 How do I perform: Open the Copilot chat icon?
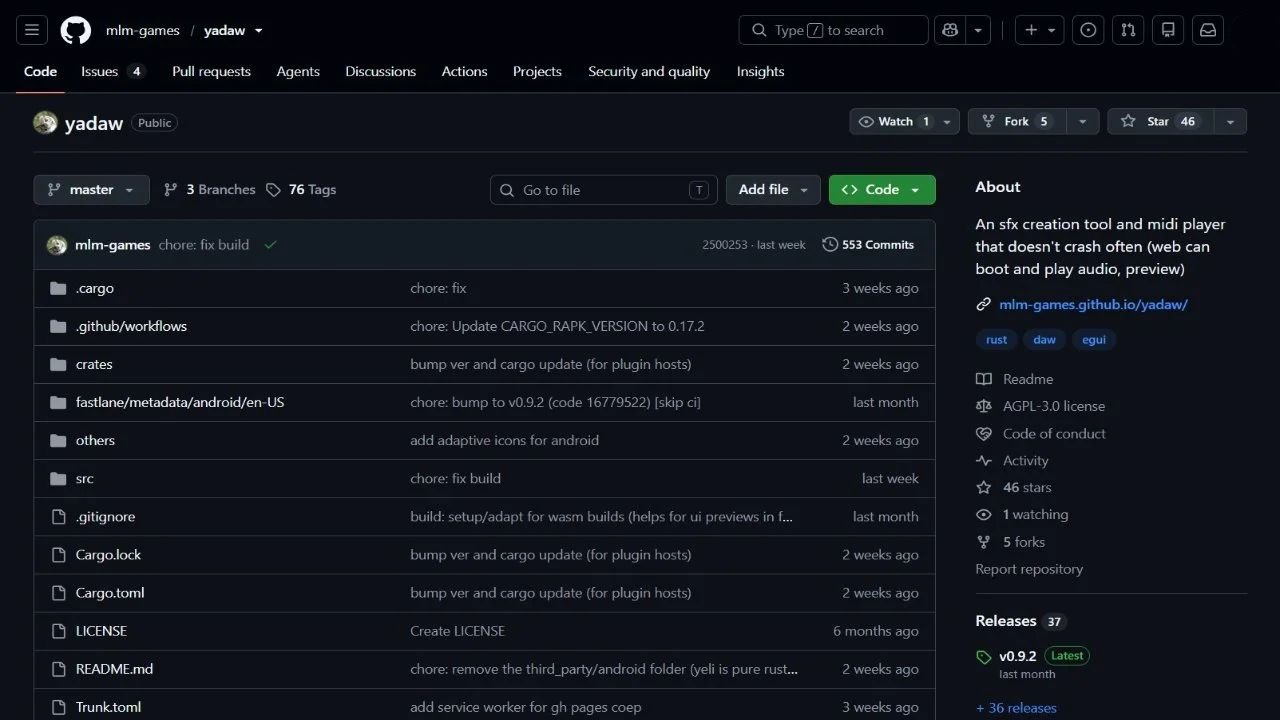951,30
